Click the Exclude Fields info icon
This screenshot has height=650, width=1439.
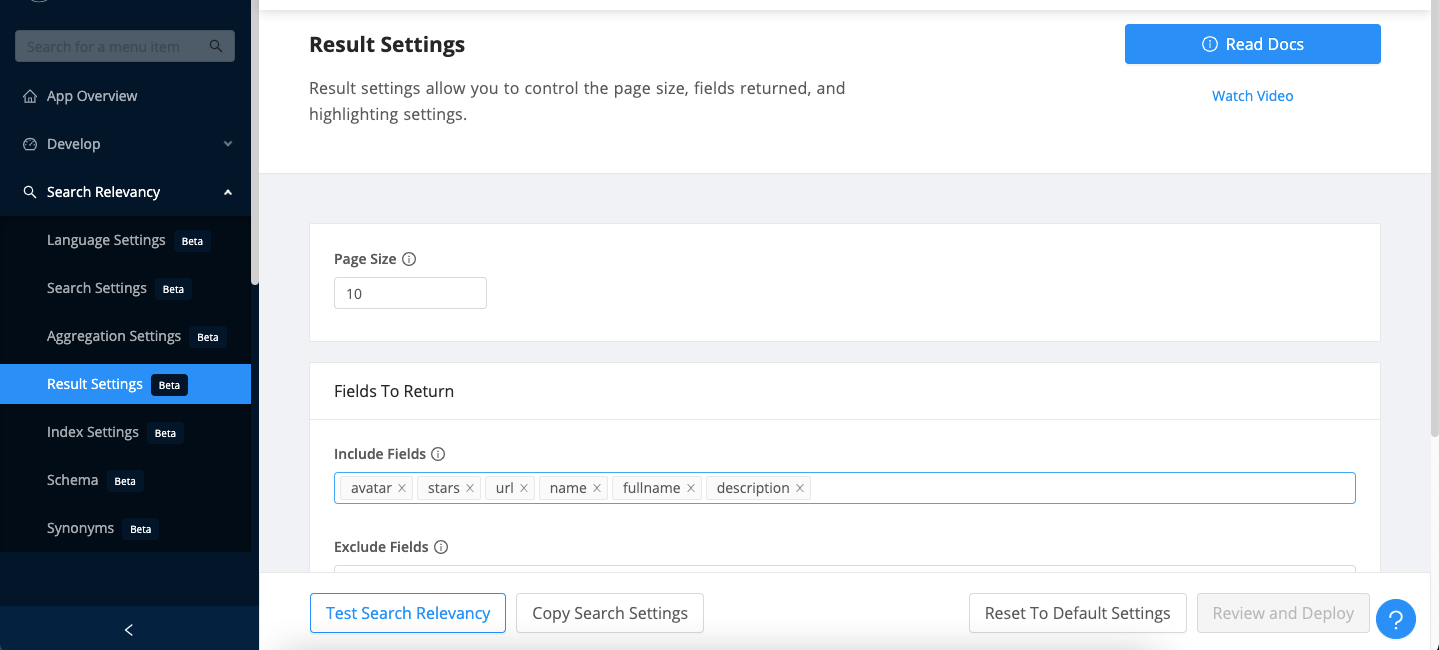coord(441,547)
